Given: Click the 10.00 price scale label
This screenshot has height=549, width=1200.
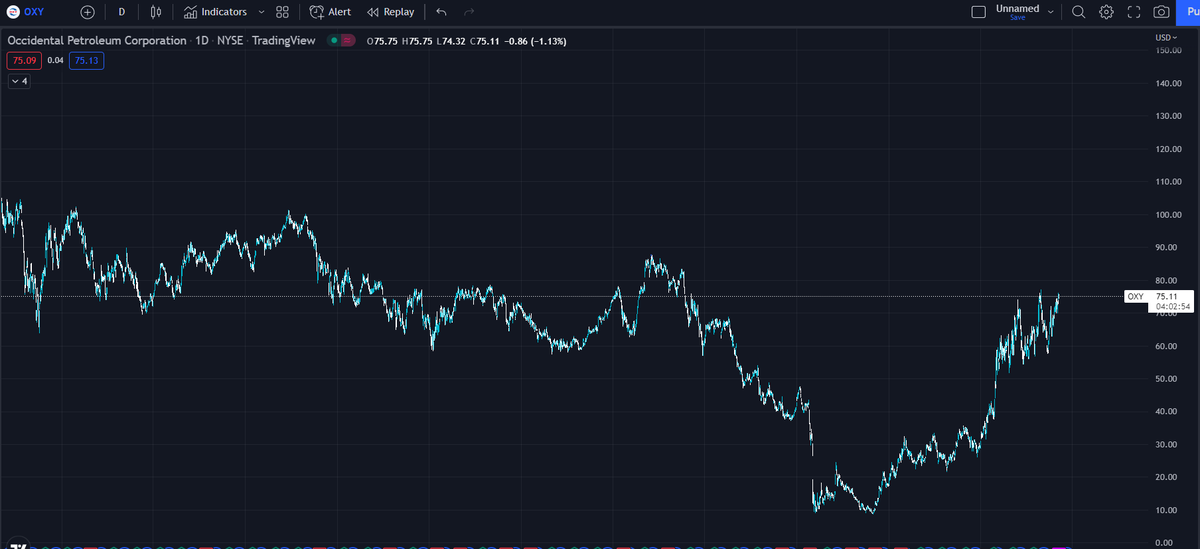Looking at the screenshot, I should point(1166,510).
